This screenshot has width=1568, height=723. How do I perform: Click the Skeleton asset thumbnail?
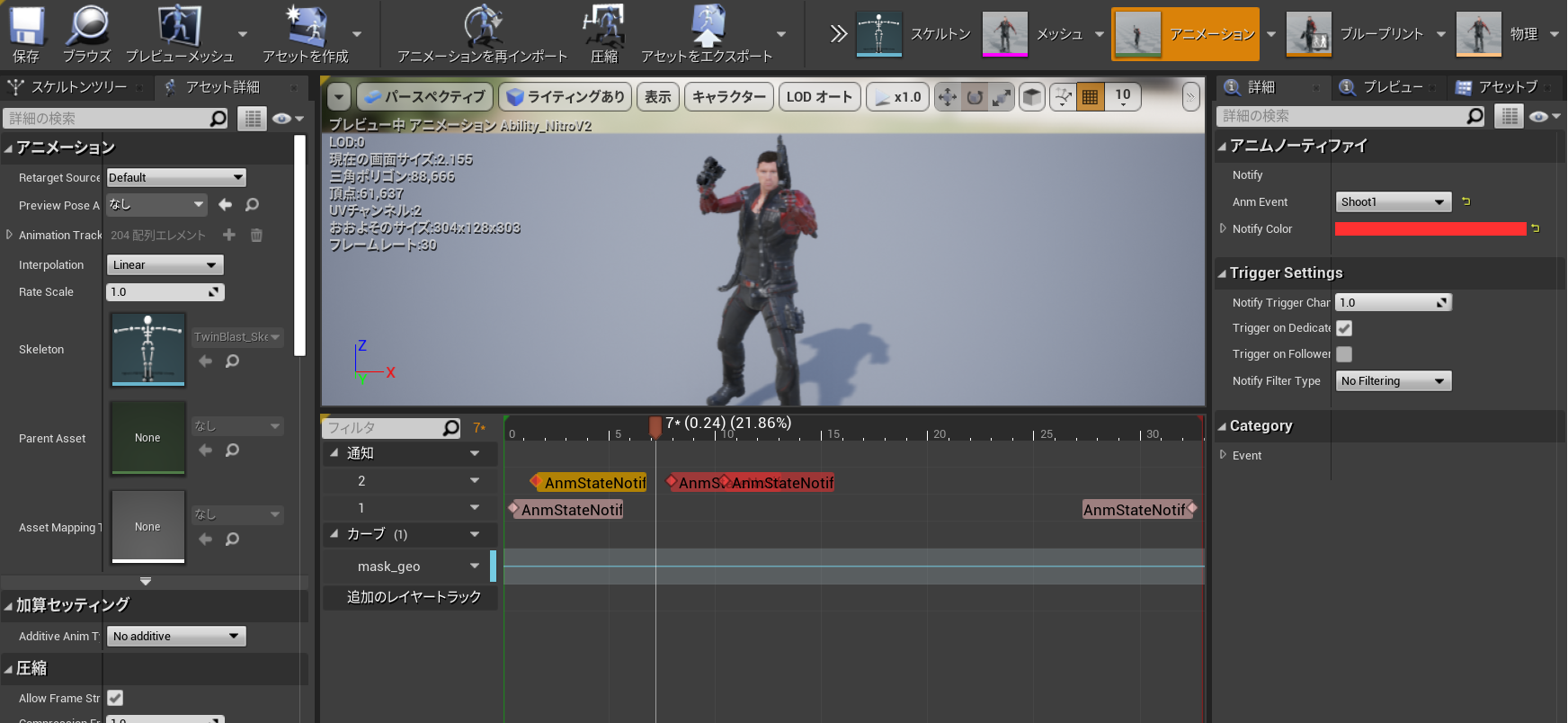point(148,349)
